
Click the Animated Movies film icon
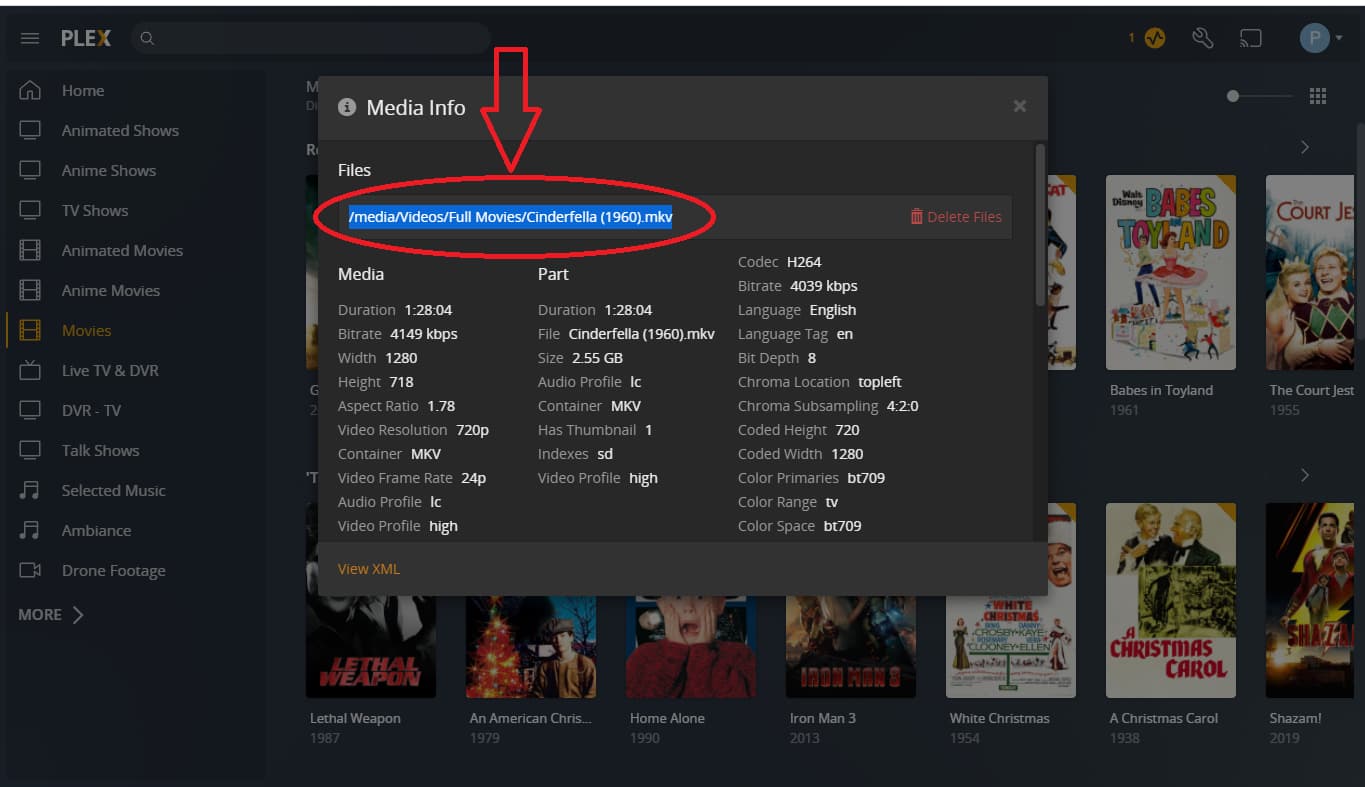click(x=30, y=250)
